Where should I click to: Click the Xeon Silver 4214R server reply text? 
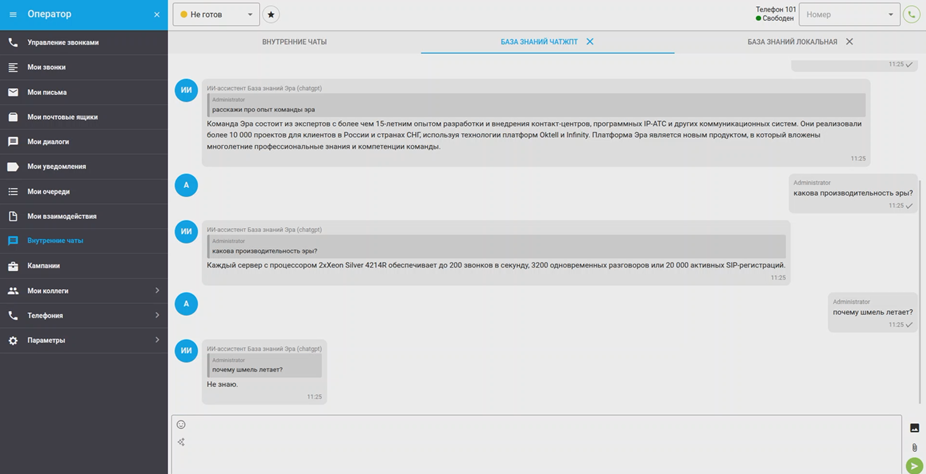pos(496,266)
